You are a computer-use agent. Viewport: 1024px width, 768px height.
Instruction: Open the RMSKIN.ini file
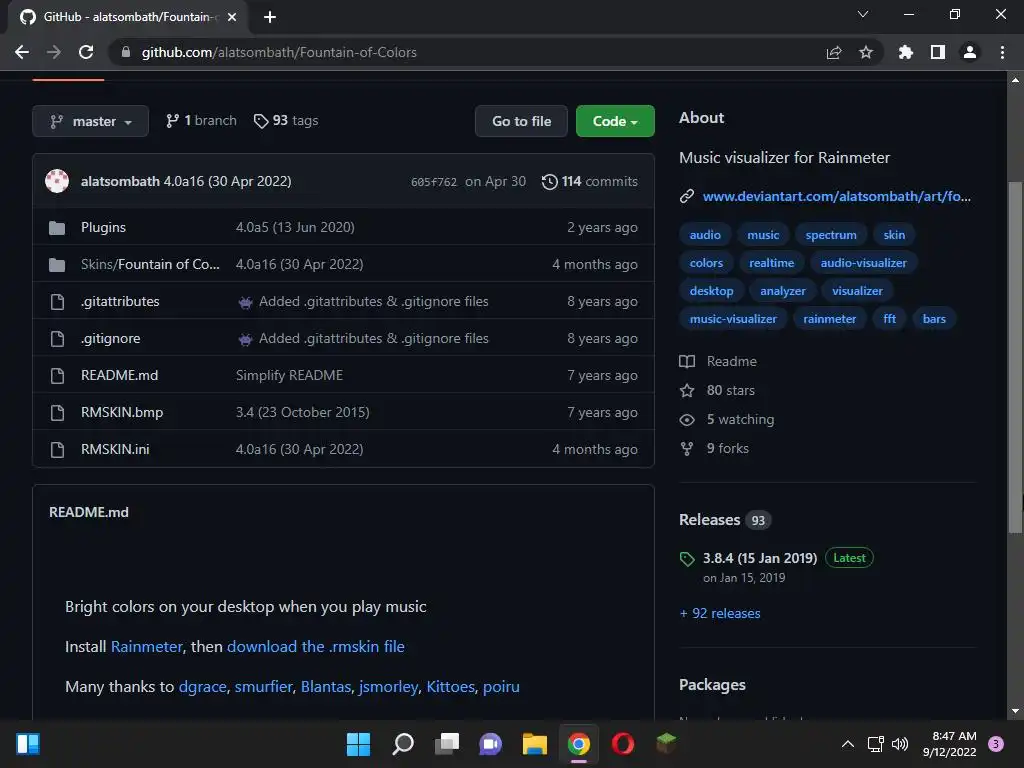(x=115, y=449)
